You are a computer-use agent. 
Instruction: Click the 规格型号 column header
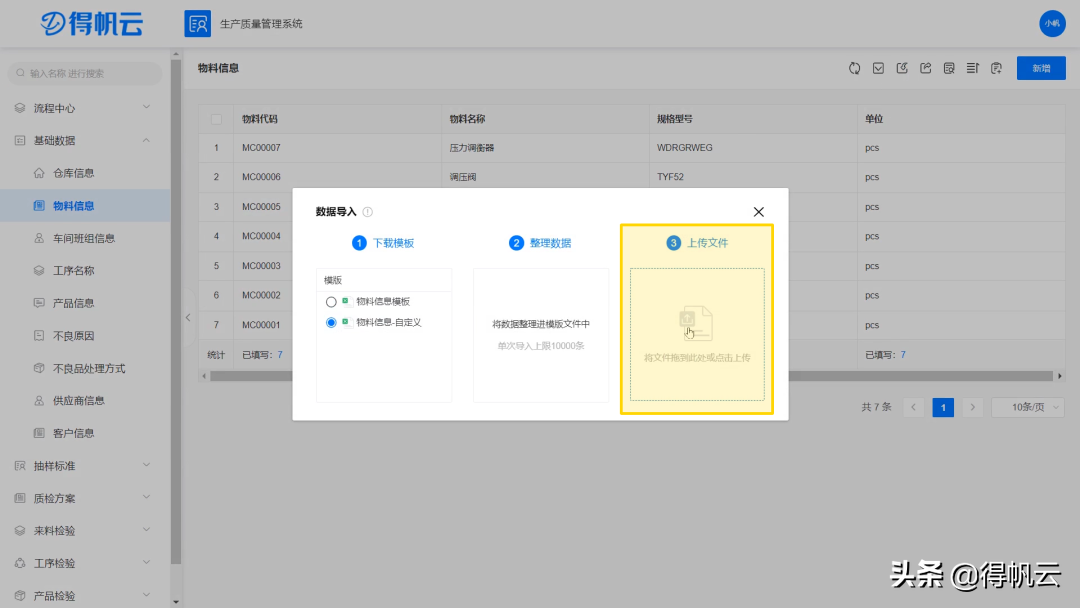675,119
